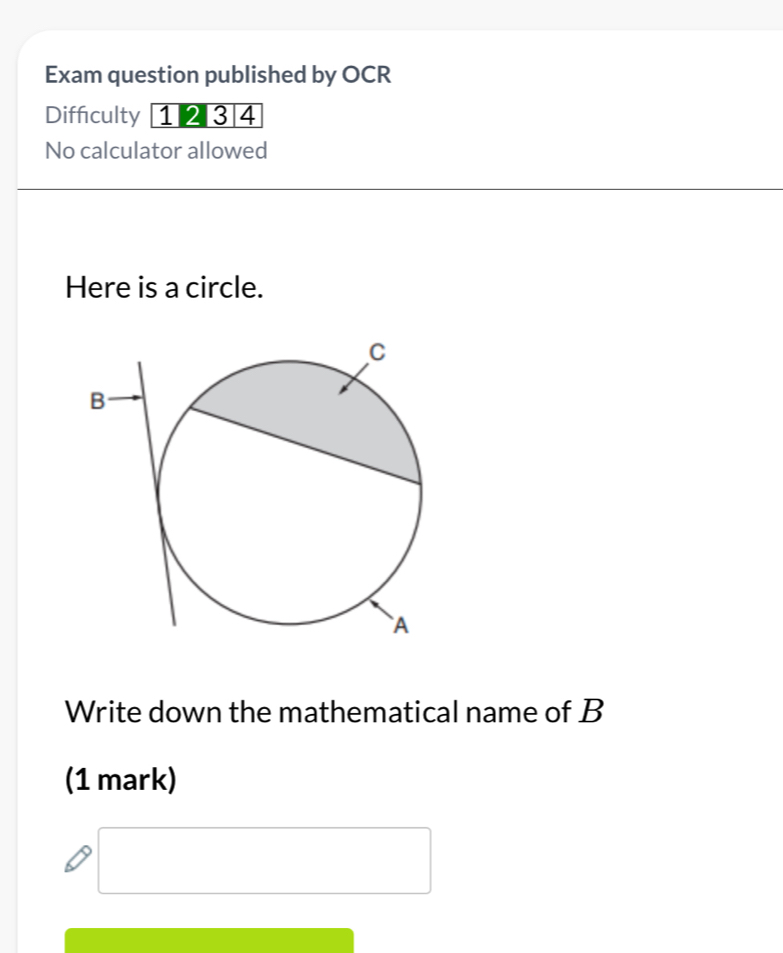Viewport: 783px width, 953px height.
Task: Click the 'Here is a circle.' text
Action: (x=164, y=287)
